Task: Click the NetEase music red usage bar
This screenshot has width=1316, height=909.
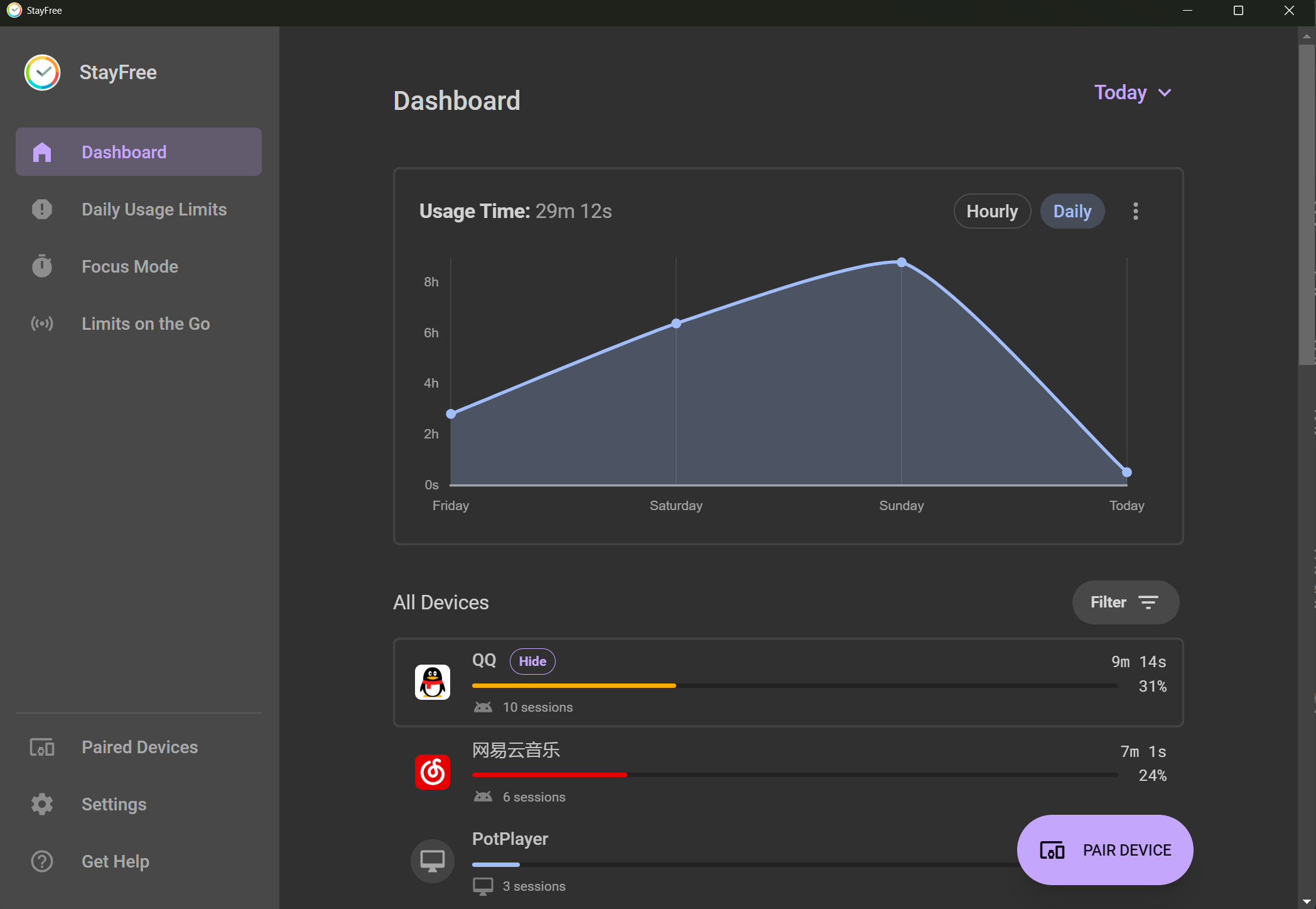Action: coord(549,775)
